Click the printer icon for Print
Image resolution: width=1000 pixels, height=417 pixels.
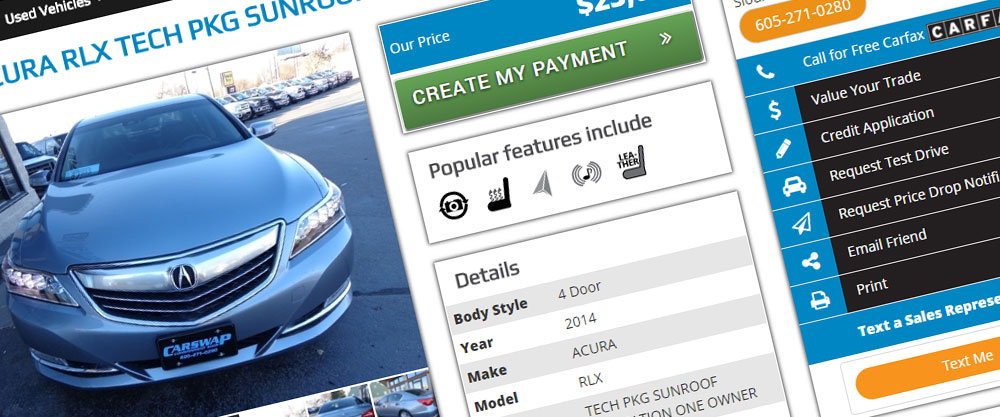pyautogui.click(x=820, y=300)
